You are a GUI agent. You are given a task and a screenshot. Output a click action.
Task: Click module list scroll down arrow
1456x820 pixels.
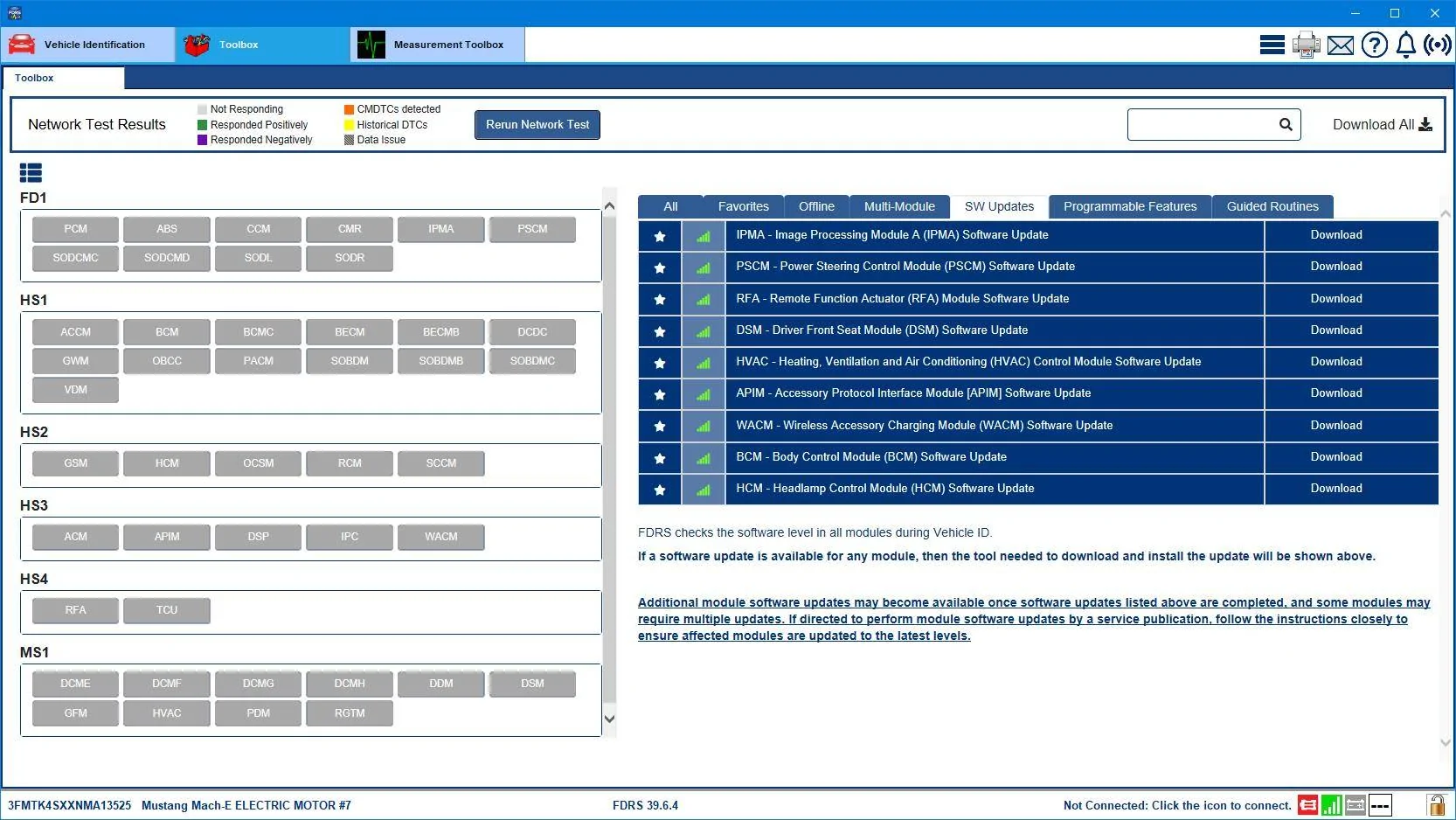click(609, 719)
